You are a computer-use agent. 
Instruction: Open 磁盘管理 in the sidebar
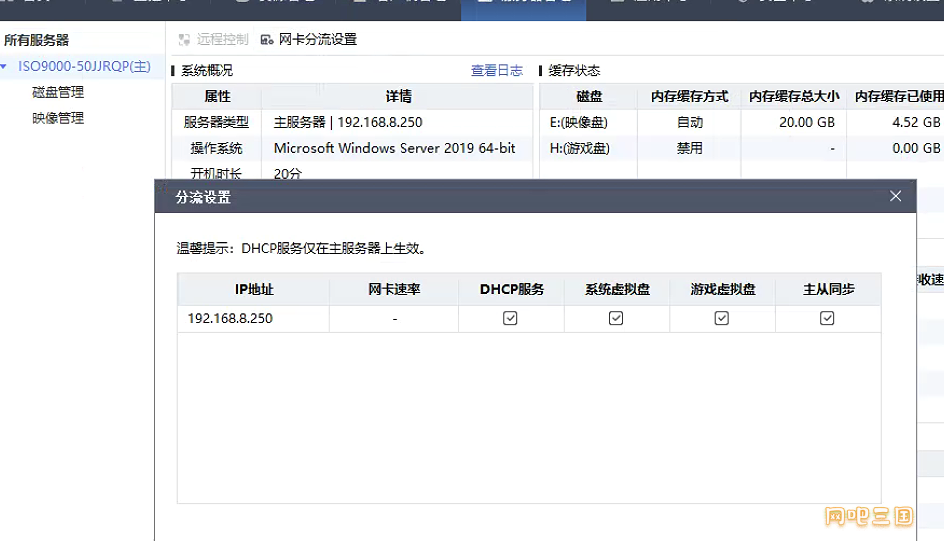click(58, 92)
